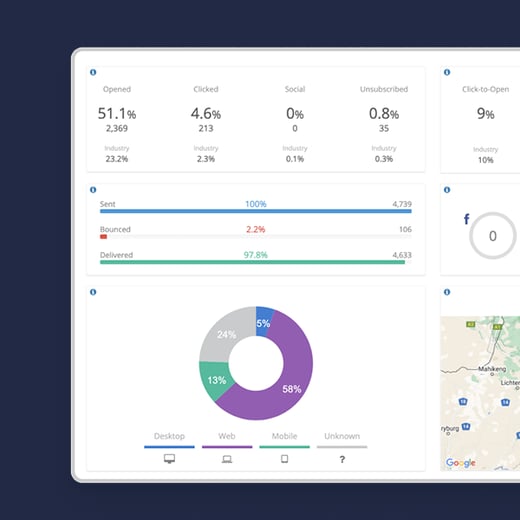The height and width of the screenshot is (520, 520).
Task: Click the Google logo on the map
Action: [x=461, y=463]
